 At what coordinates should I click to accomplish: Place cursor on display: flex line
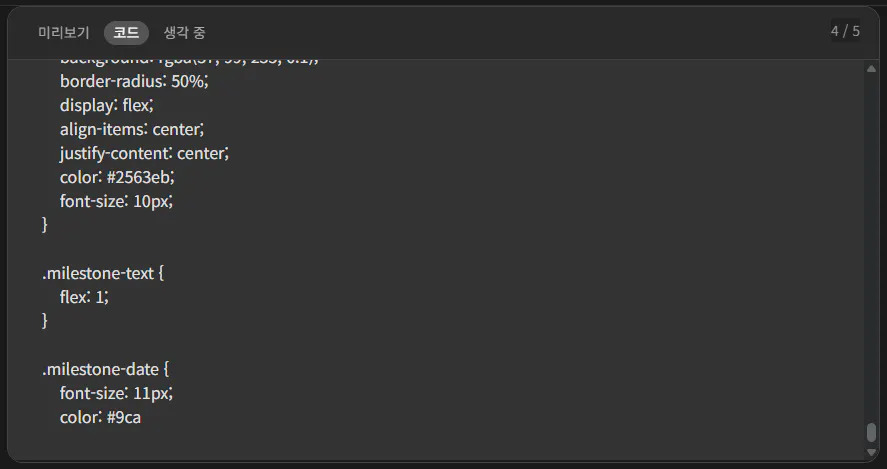coord(108,105)
